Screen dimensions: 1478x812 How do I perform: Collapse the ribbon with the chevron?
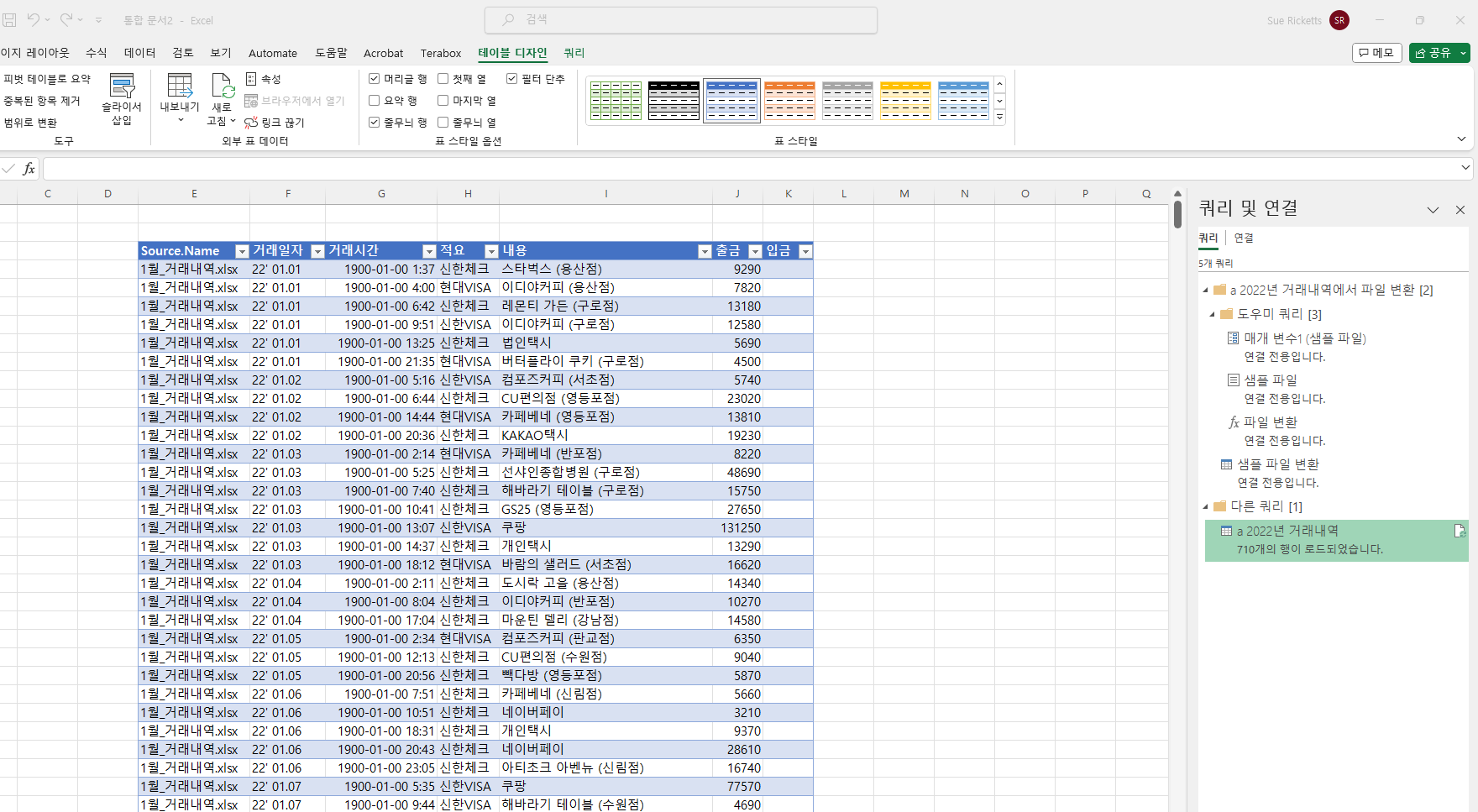pyautogui.click(x=1462, y=139)
